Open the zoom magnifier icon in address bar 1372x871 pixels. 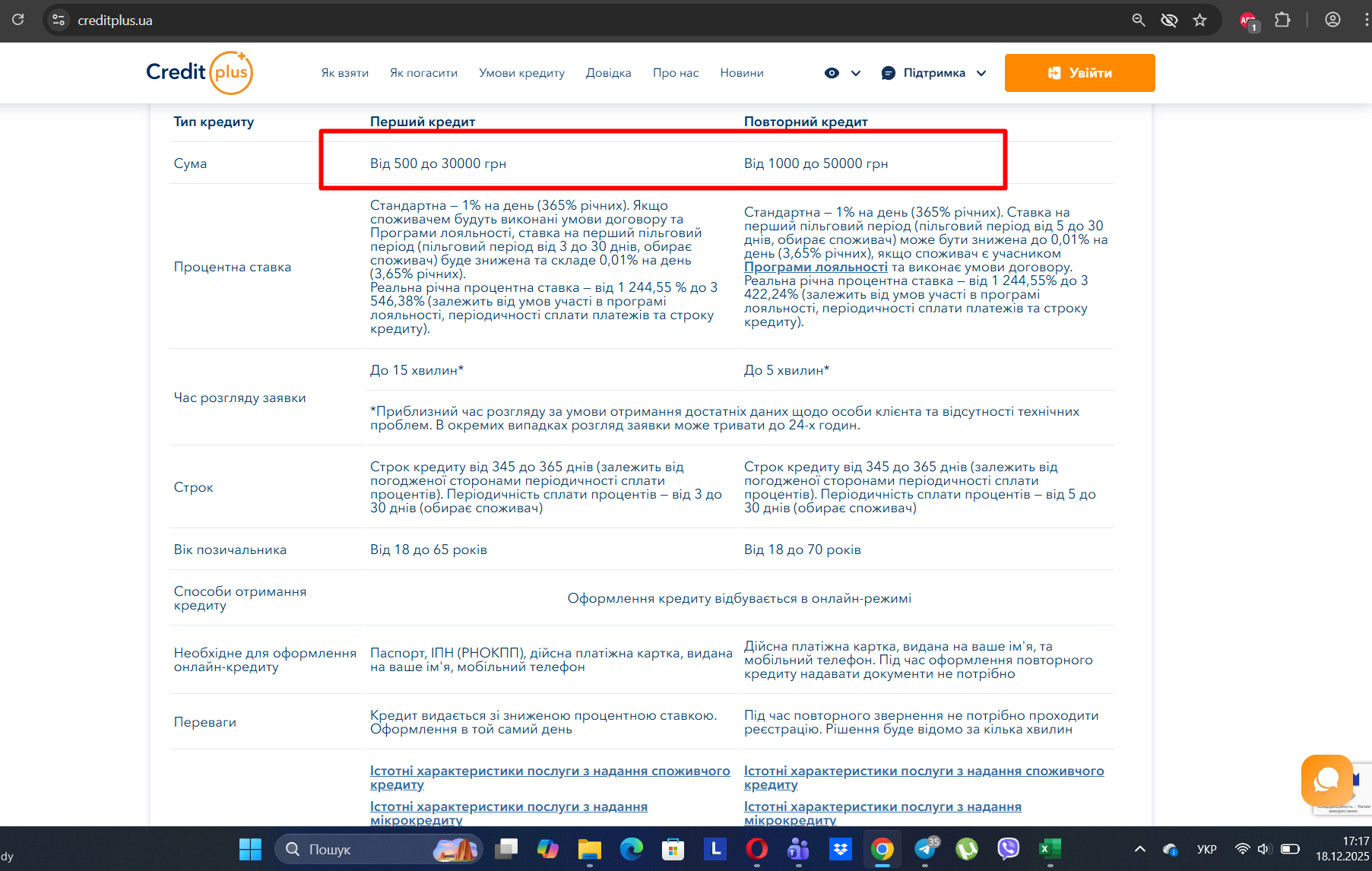click(1139, 21)
